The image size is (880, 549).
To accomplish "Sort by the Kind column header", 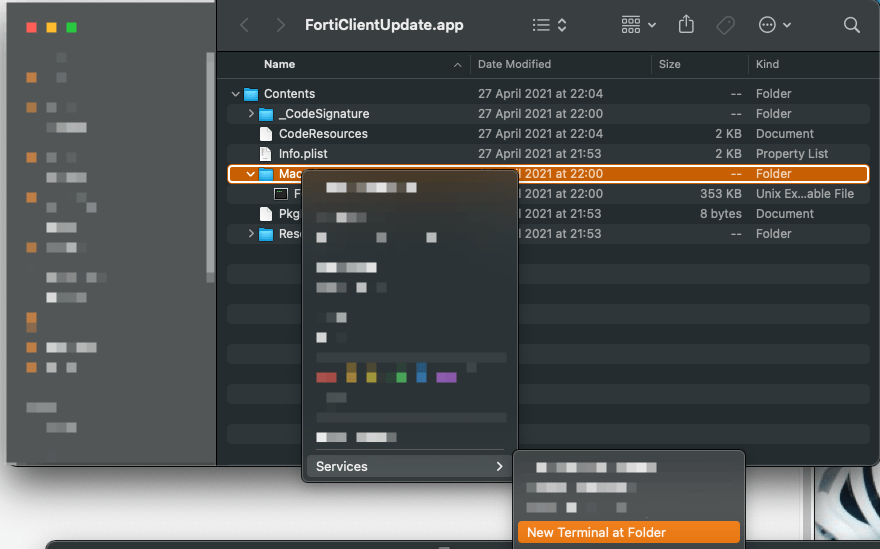I will (767, 65).
